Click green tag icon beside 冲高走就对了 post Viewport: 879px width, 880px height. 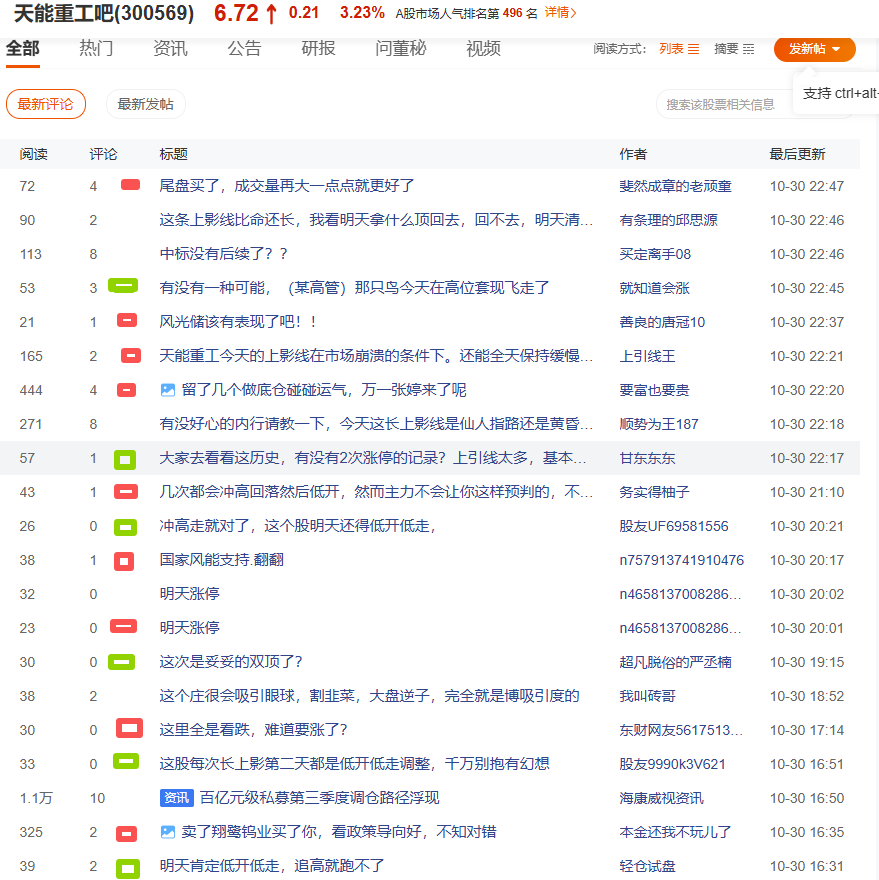tap(125, 527)
